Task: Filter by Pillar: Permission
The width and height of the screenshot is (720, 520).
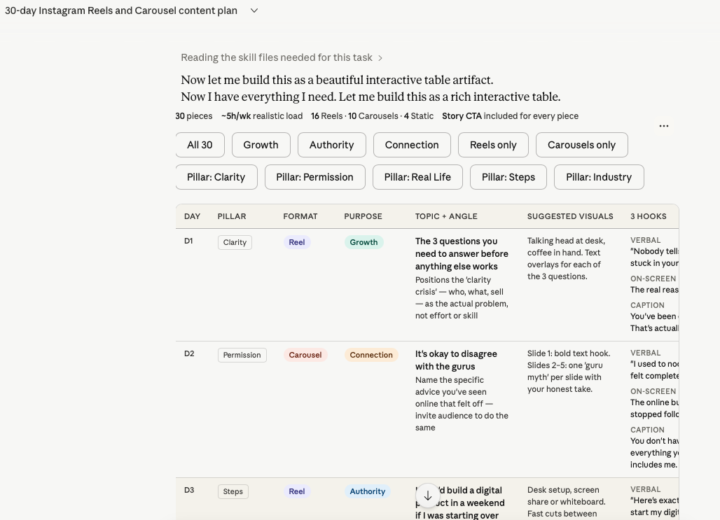Action: [315, 177]
